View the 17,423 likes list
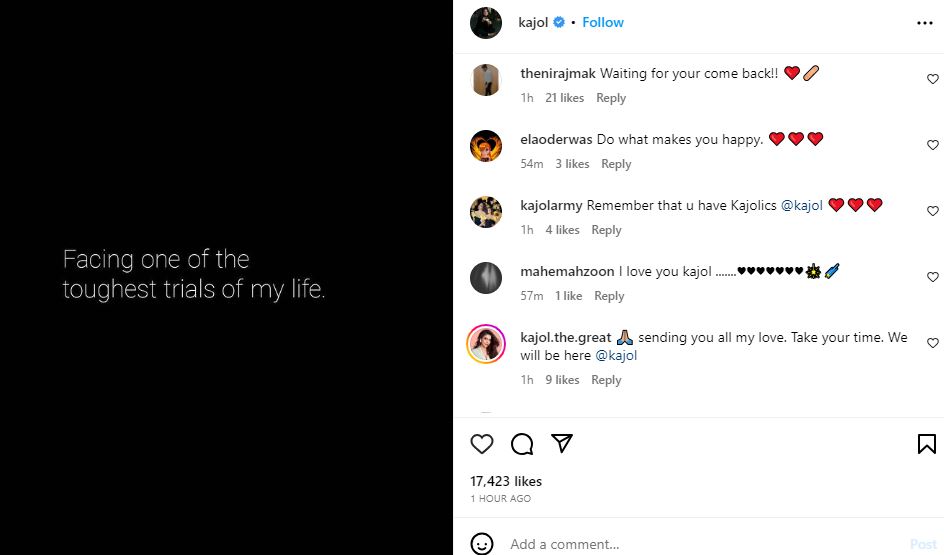Image resolution: width=944 pixels, height=555 pixels. click(506, 481)
